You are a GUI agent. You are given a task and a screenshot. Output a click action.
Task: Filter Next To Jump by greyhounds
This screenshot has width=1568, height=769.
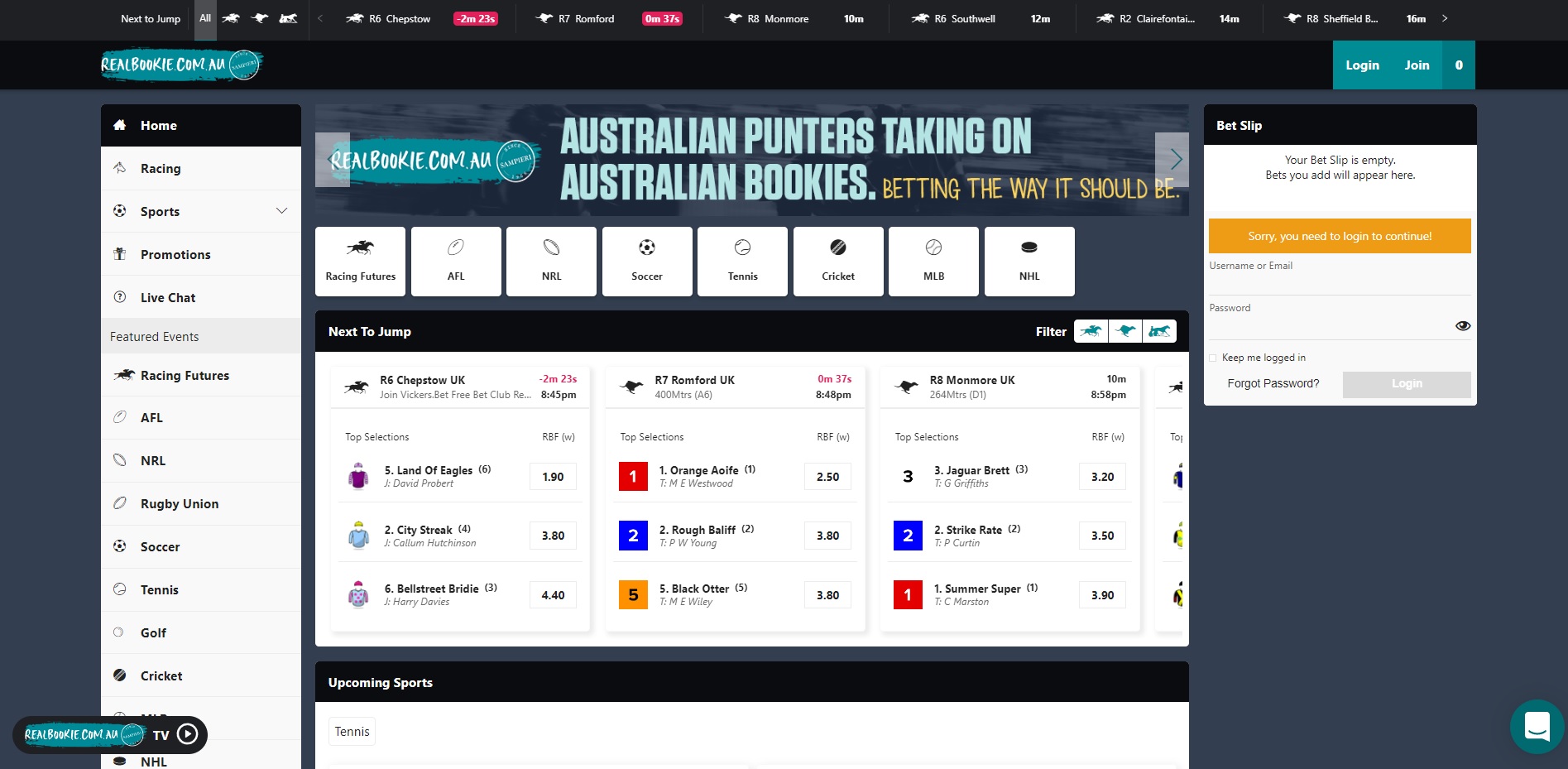[x=1125, y=331]
